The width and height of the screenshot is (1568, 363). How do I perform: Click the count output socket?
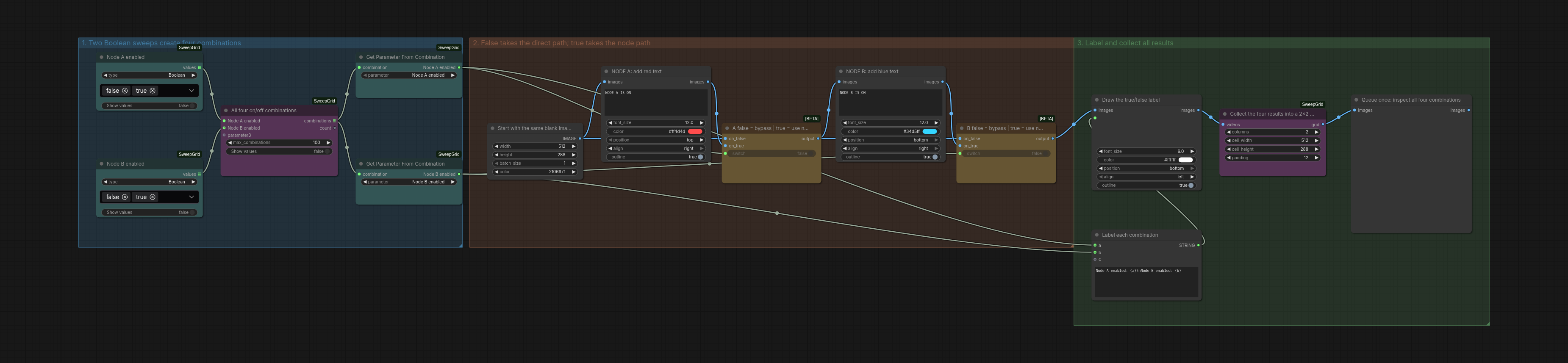[x=335, y=128]
